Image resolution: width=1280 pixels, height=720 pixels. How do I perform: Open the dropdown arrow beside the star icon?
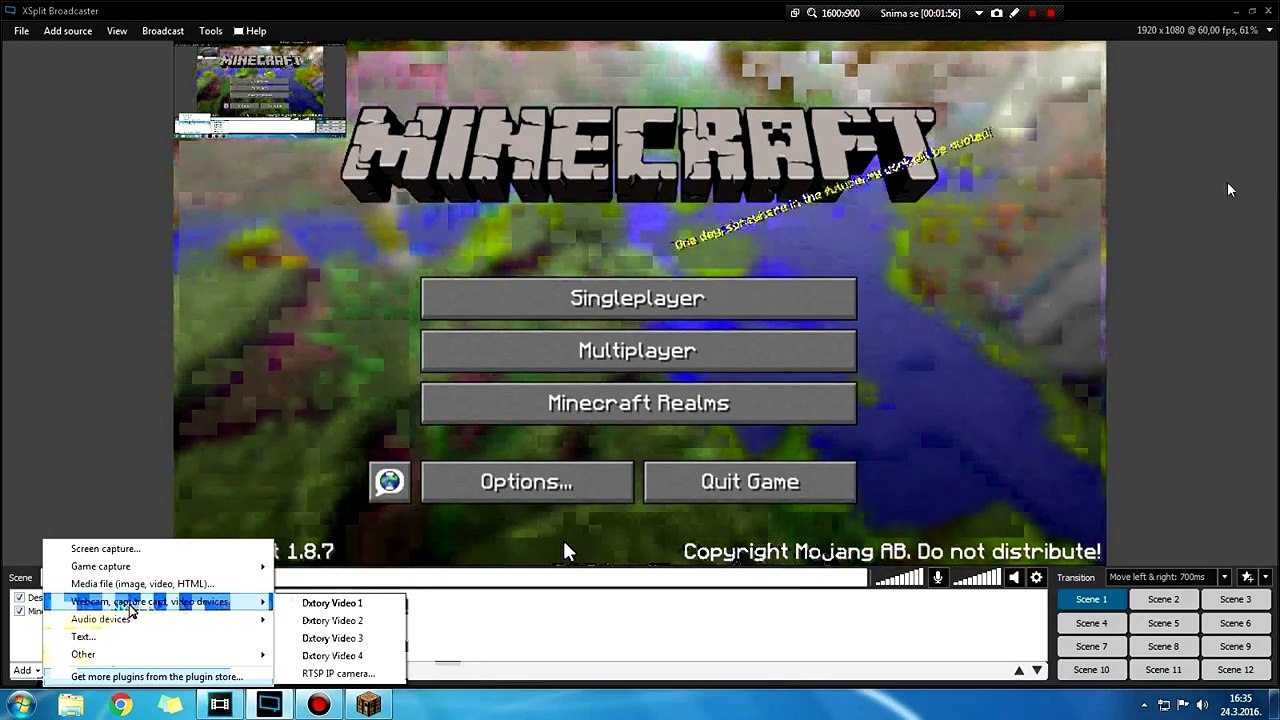pyautogui.click(x=1265, y=577)
